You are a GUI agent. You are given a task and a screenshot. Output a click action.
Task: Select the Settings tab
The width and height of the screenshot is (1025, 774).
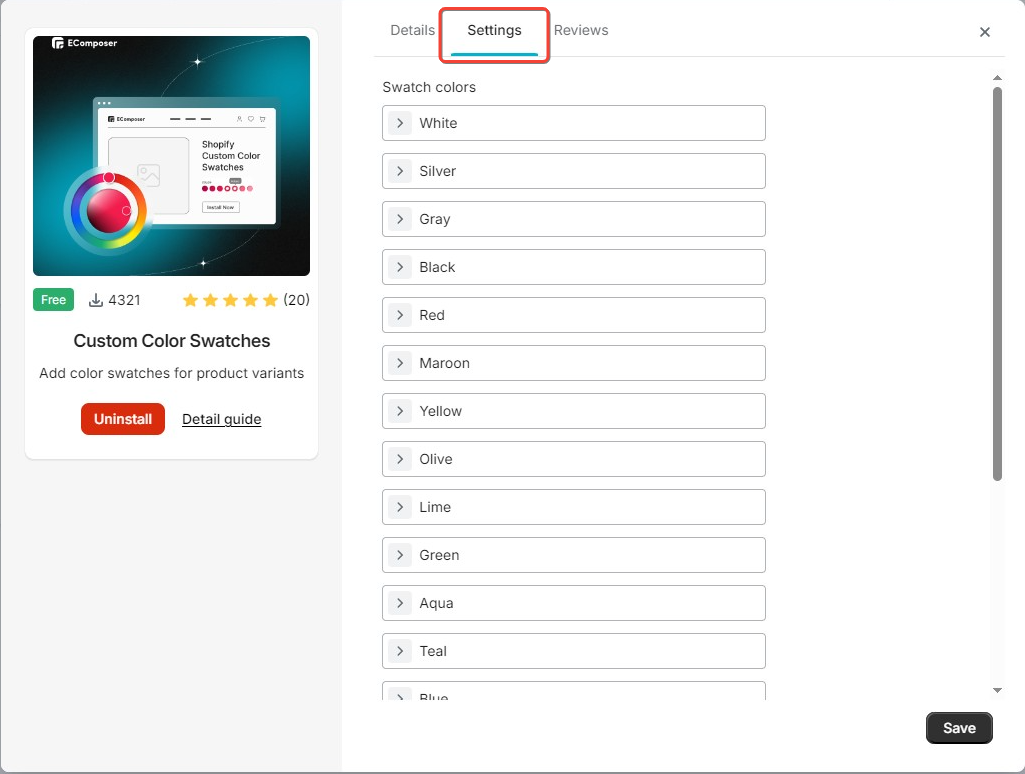494,31
